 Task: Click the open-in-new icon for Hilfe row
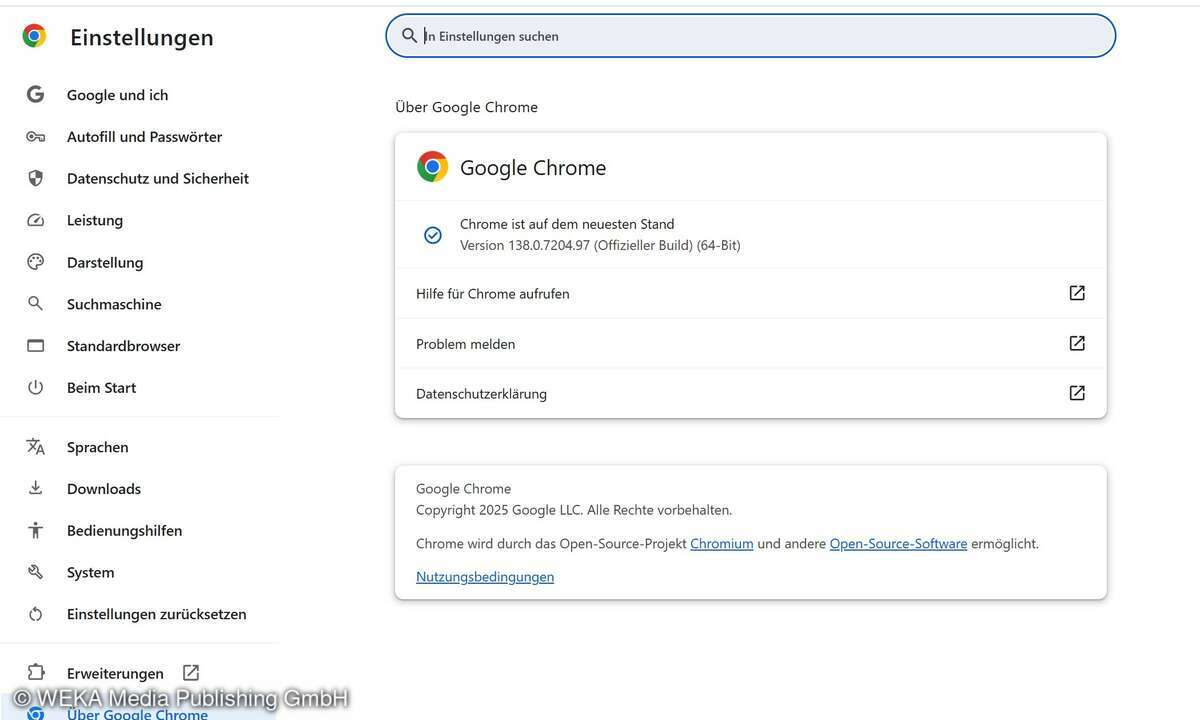(x=1077, y=293)
